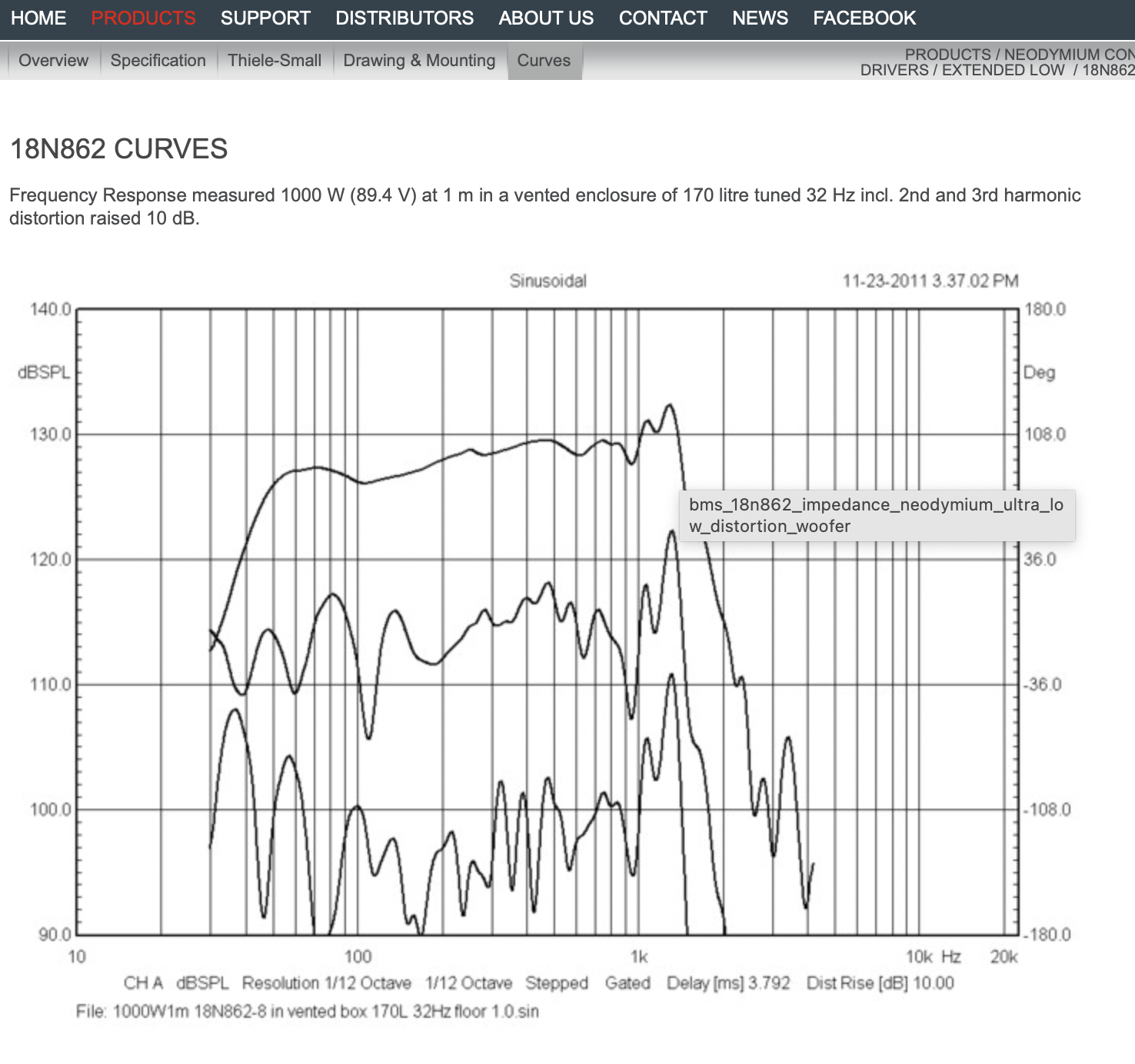The image size is (1135, 1064).
Task: Click the 180.0 value on the Deg axis
Action: click(x=1044, y=309)
